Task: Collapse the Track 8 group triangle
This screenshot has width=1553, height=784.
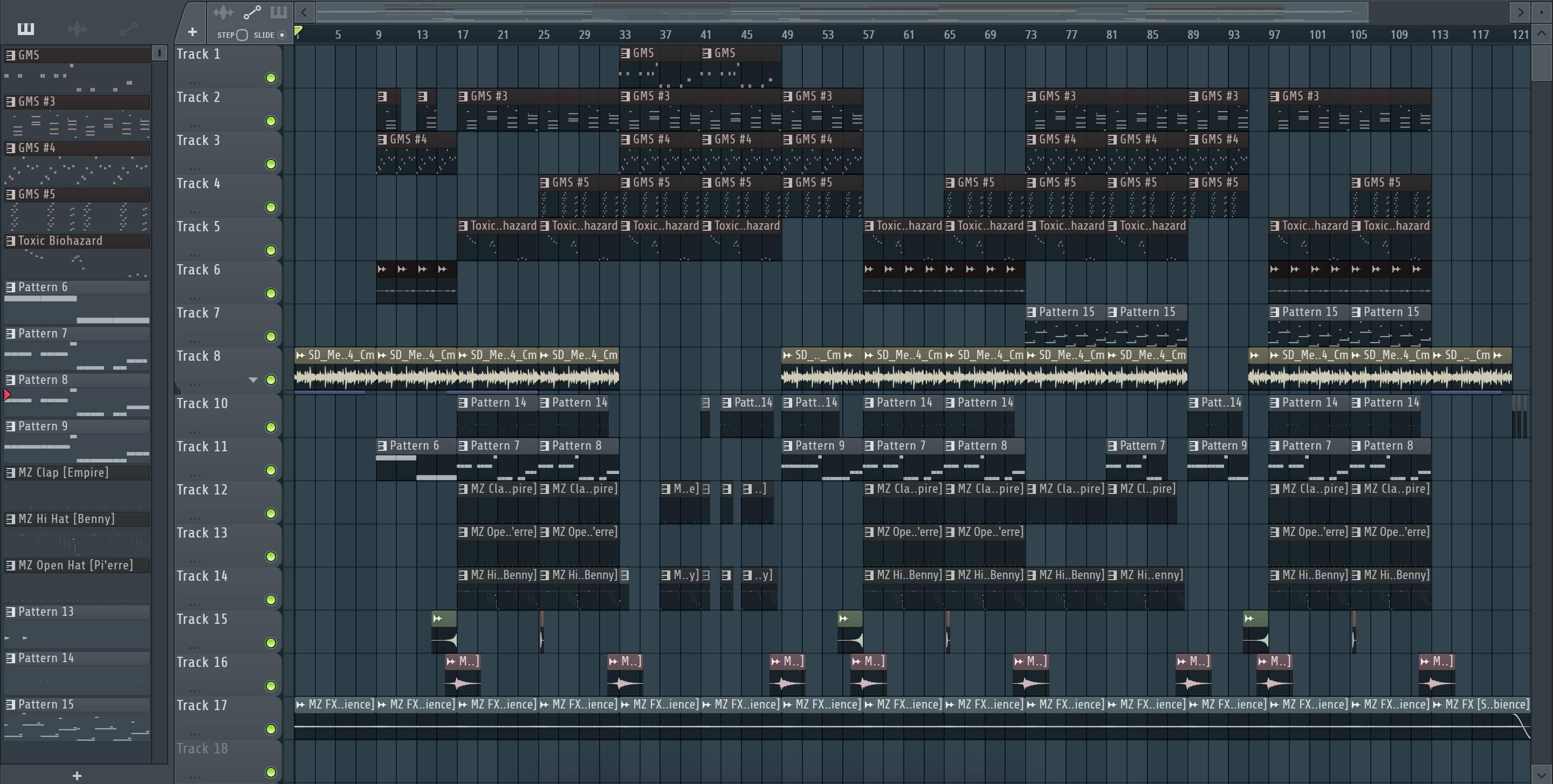Action: [253, 380]
